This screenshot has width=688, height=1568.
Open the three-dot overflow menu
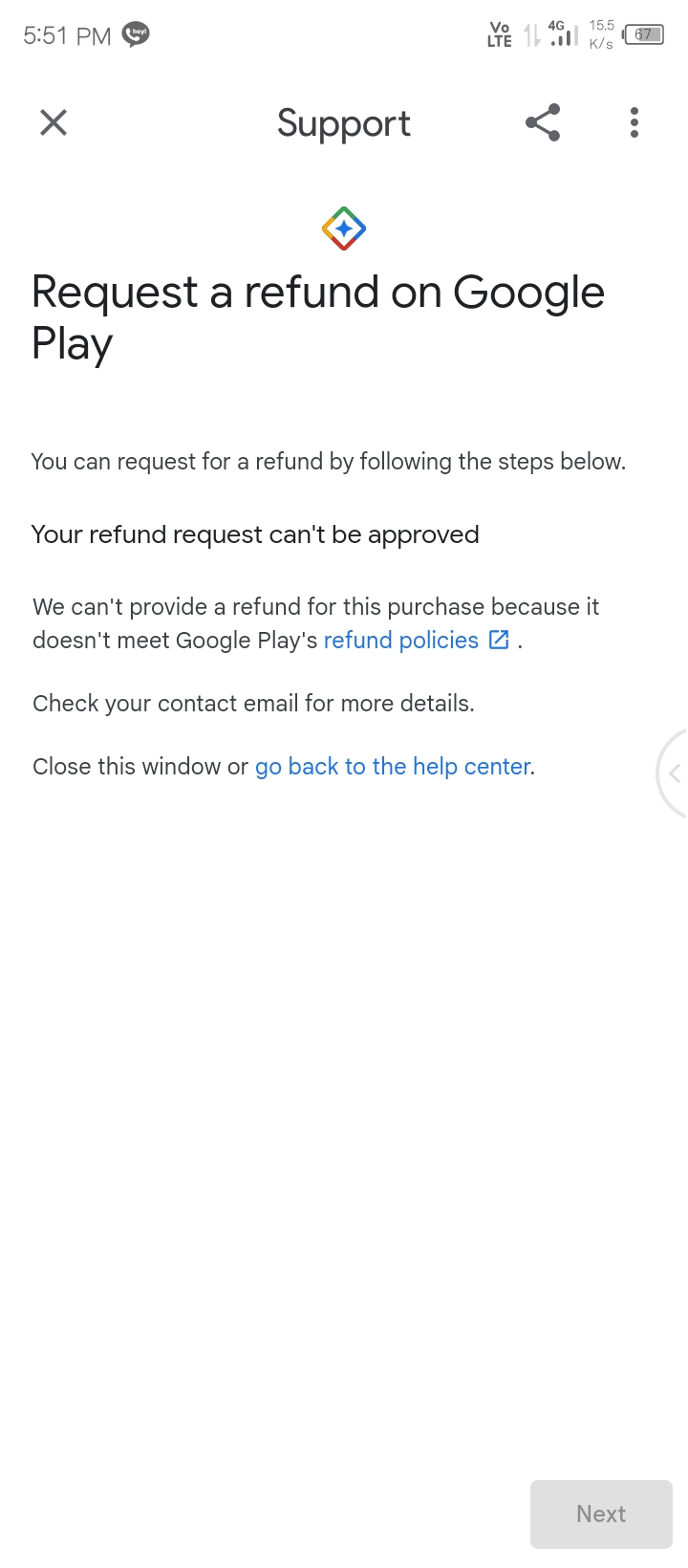tap(634, 122)
